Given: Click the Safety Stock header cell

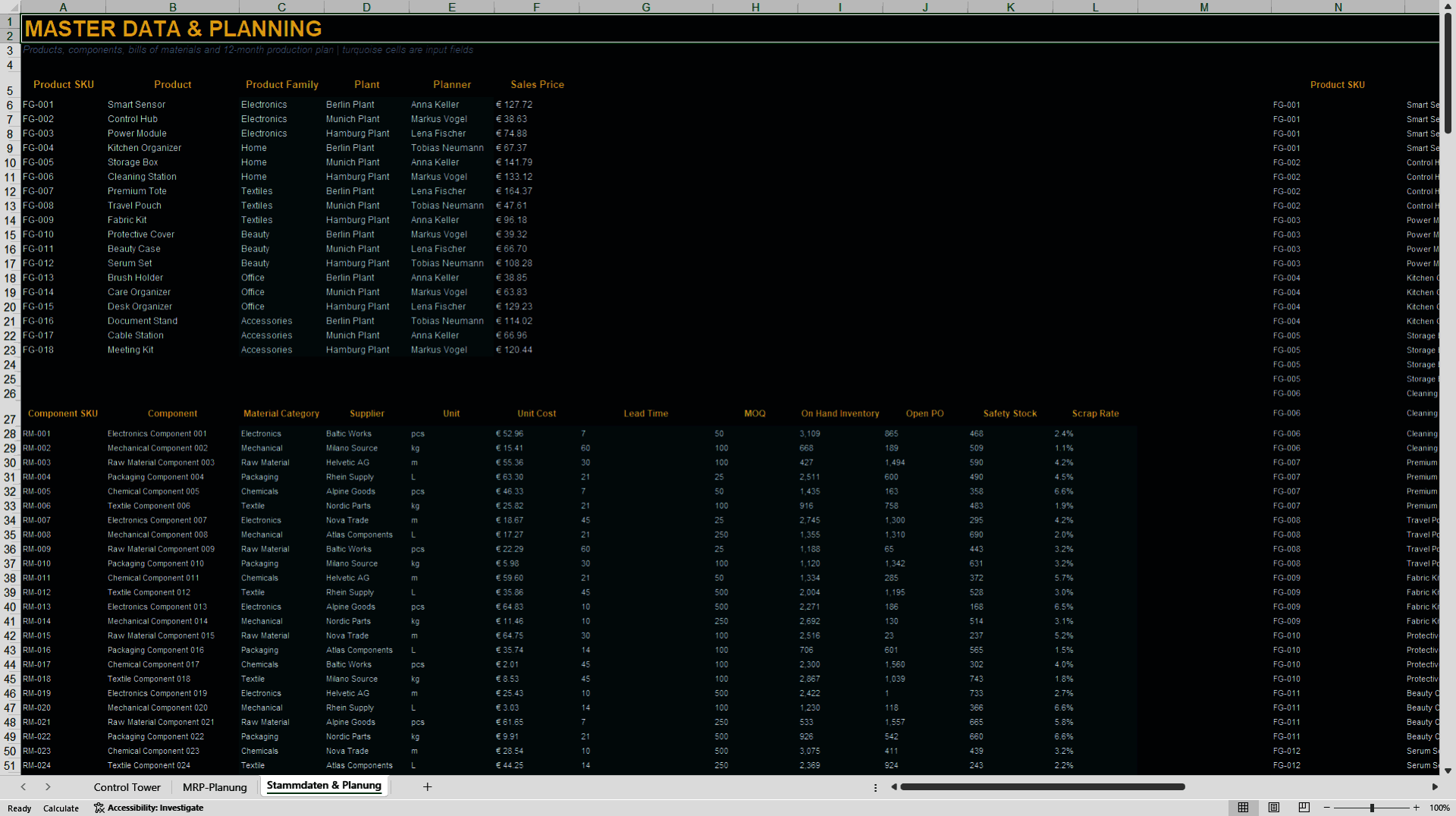Looking at the screenshot, I should 1009,413.
